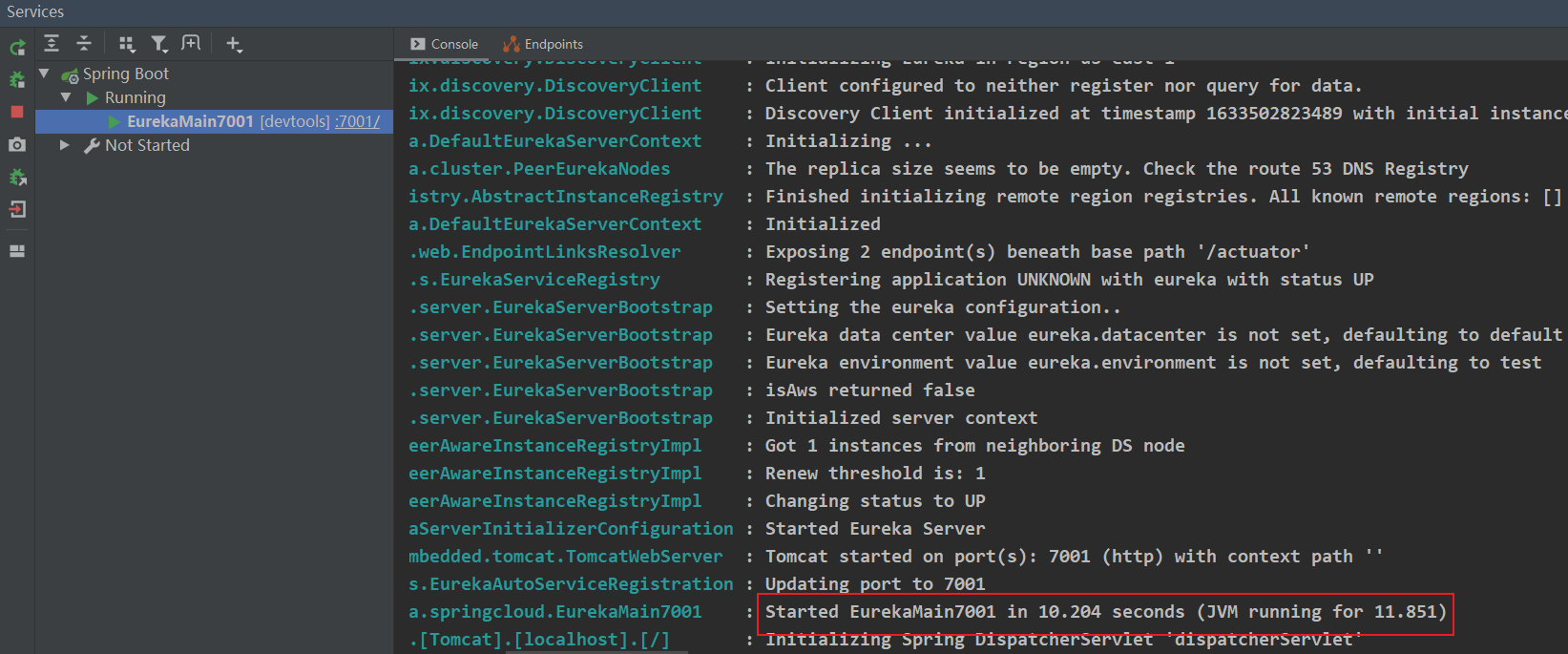
Task: Click the green run icon beside Running
Action: pyautogui.click(x=93, y=97)
